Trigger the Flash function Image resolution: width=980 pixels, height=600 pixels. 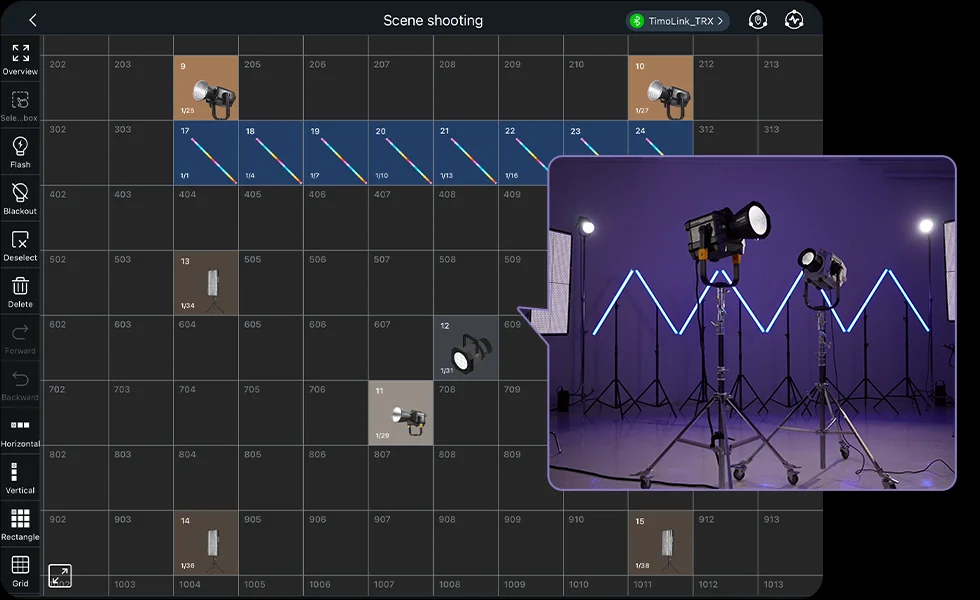tap(20, 152)
